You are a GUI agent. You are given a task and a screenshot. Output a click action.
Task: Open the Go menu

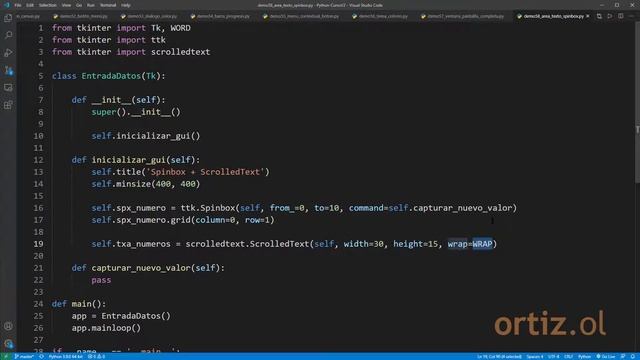79,5
